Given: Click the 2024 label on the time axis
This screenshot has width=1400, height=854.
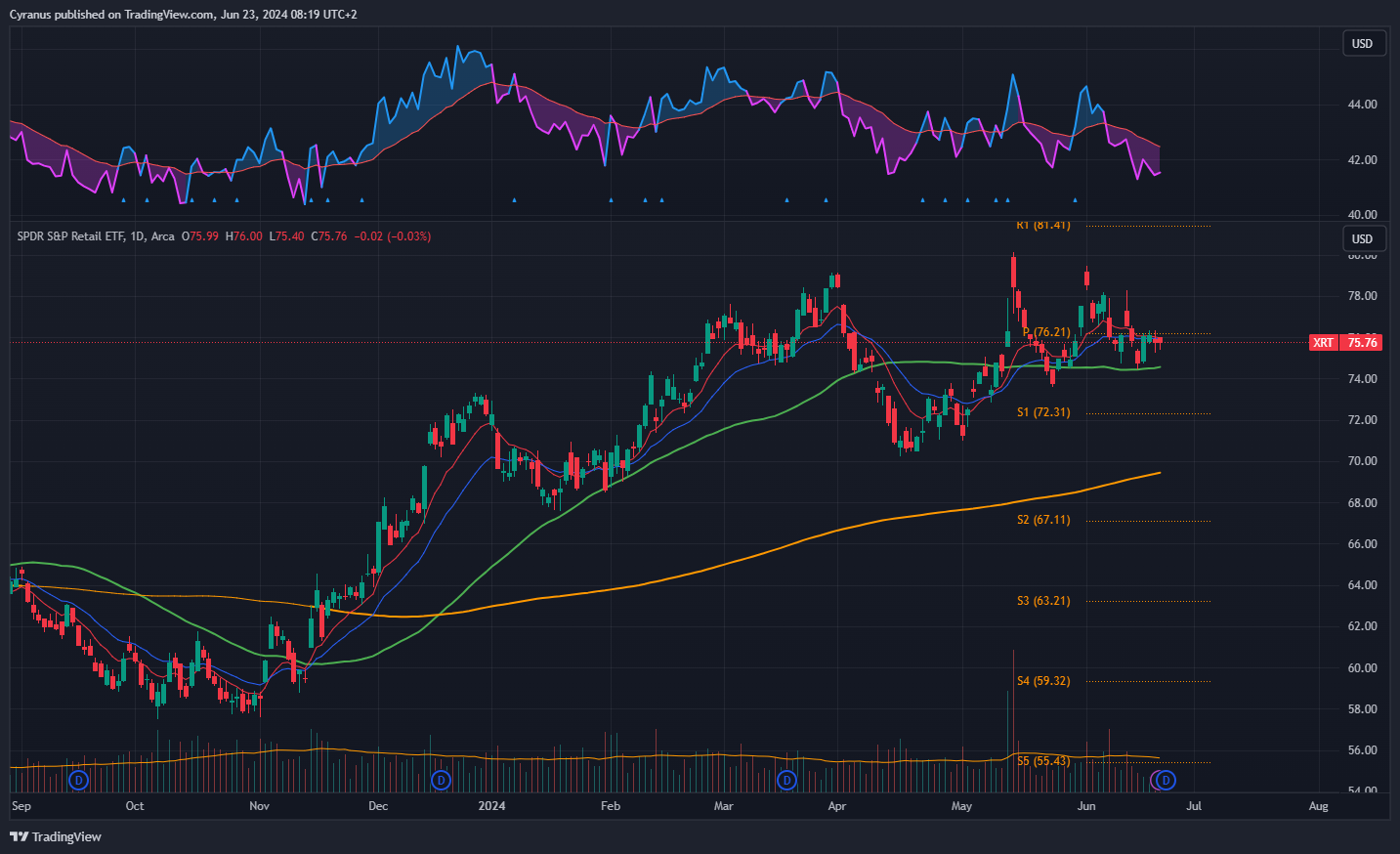Looking at the screenshot, I should point(491,806).
